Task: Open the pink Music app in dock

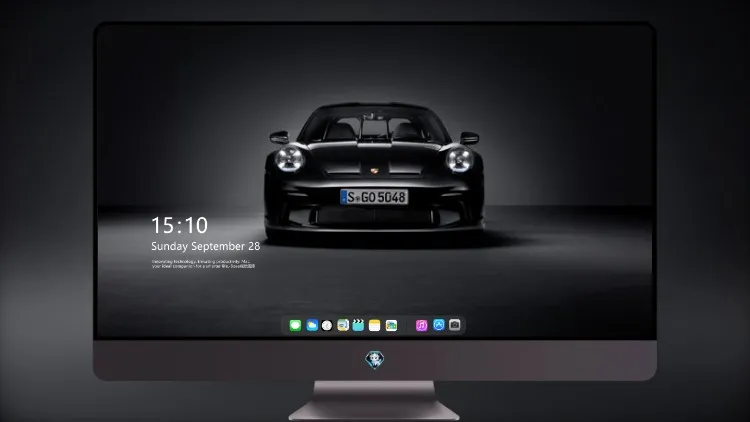Action: (421, 325)
